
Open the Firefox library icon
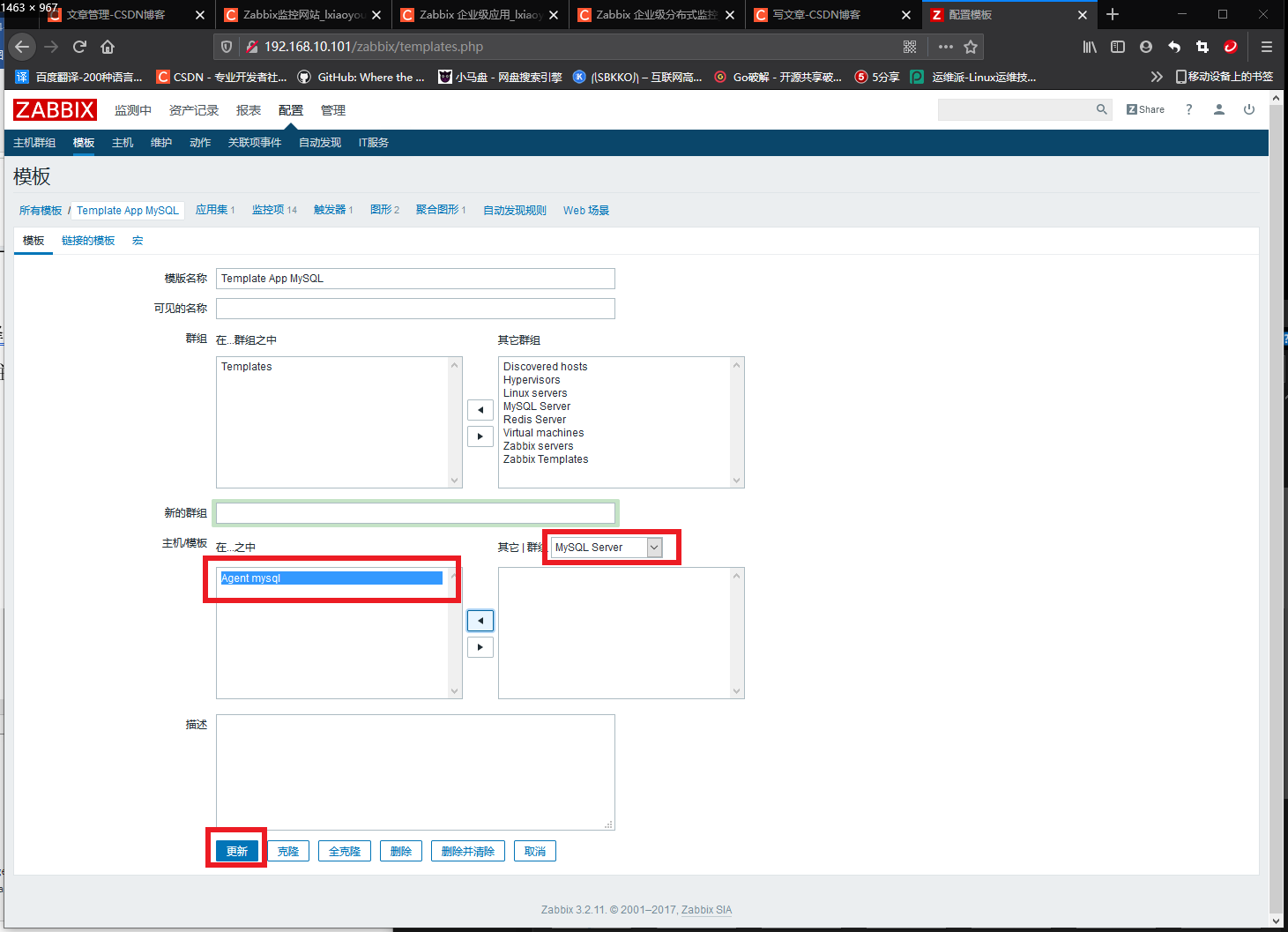tap(1090, 47)
